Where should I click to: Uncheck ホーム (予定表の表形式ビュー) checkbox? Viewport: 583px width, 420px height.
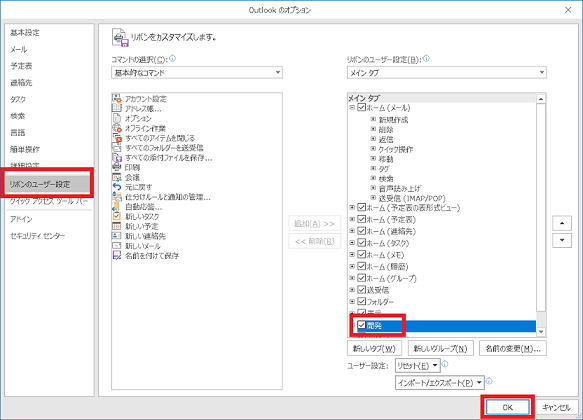pos(361,207)
